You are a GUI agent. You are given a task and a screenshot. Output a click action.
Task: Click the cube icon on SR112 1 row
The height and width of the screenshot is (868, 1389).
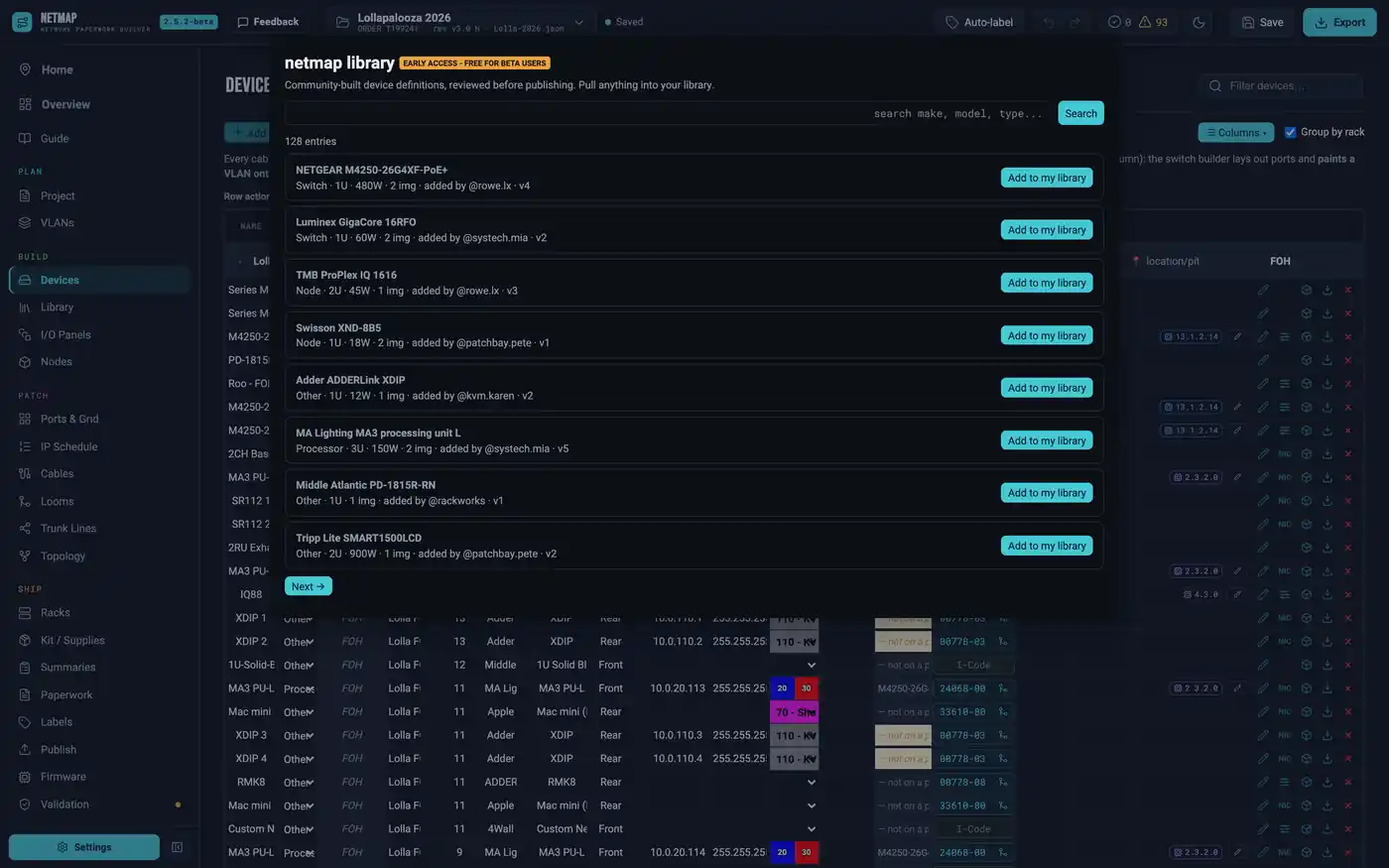click(x=1307, y=501)
